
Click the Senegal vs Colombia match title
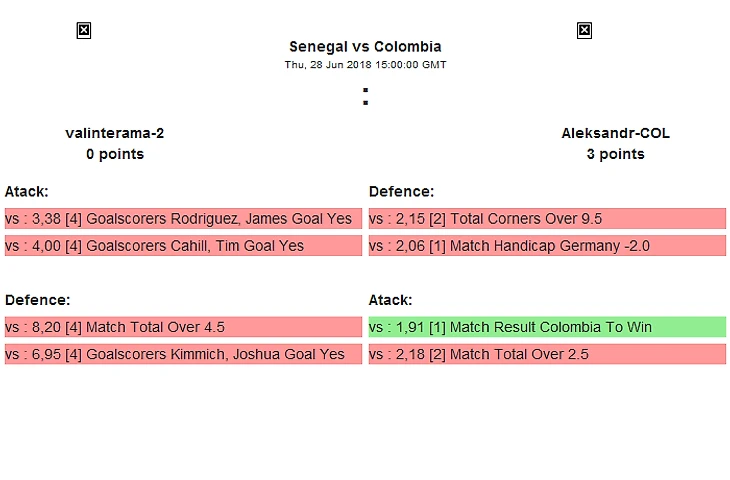(365, 46)
